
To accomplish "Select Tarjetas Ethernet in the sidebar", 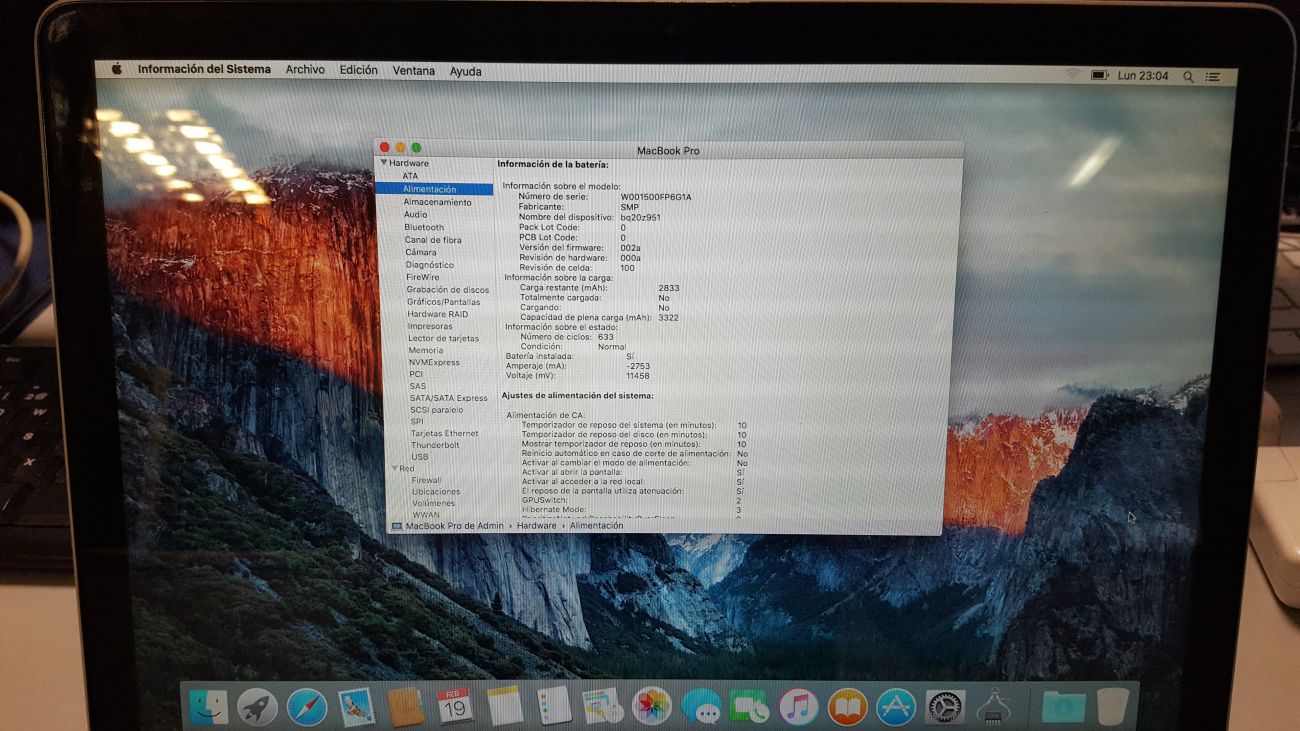I will [x=445, y=433].
